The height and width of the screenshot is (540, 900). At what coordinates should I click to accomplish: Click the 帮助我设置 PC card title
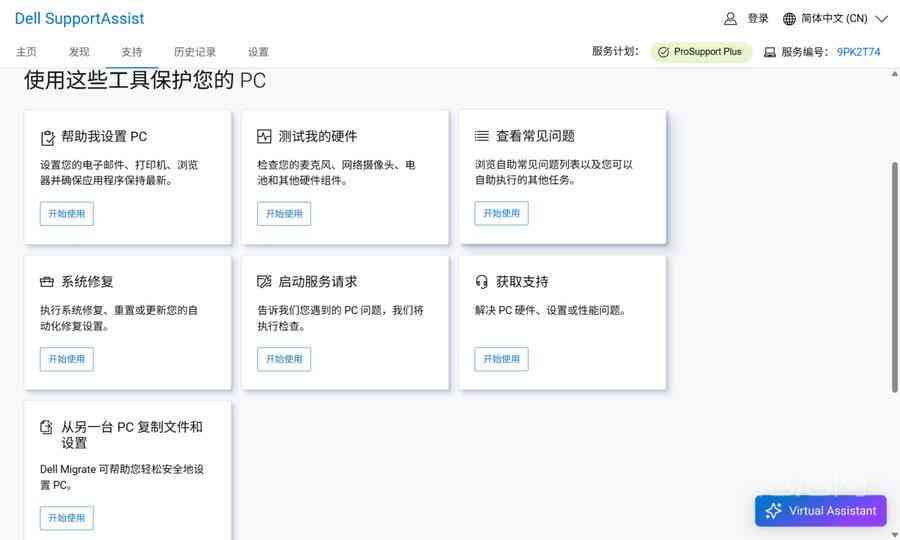104,137
